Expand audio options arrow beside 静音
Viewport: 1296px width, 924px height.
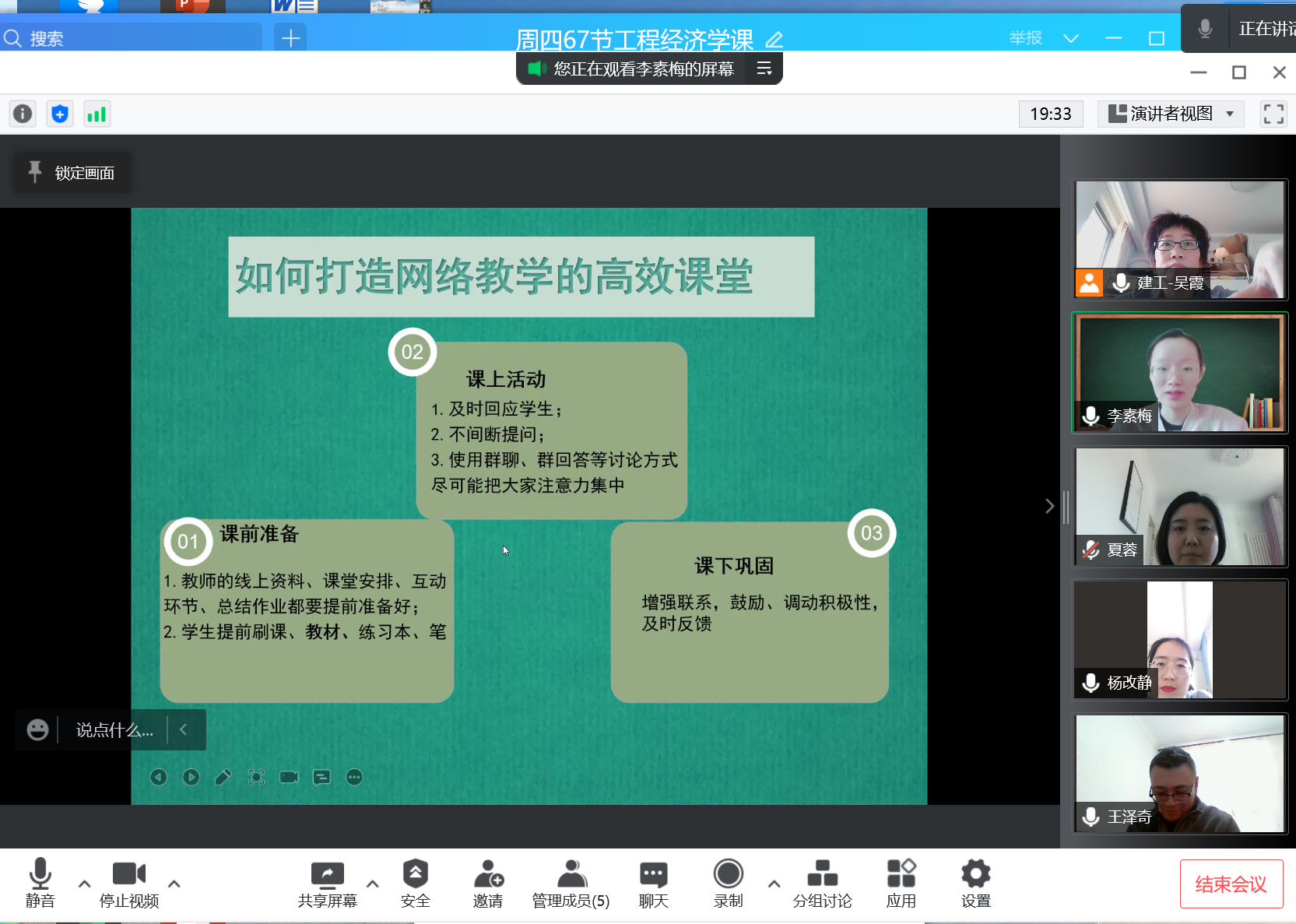pyautogui.click(x=84, y=884)
